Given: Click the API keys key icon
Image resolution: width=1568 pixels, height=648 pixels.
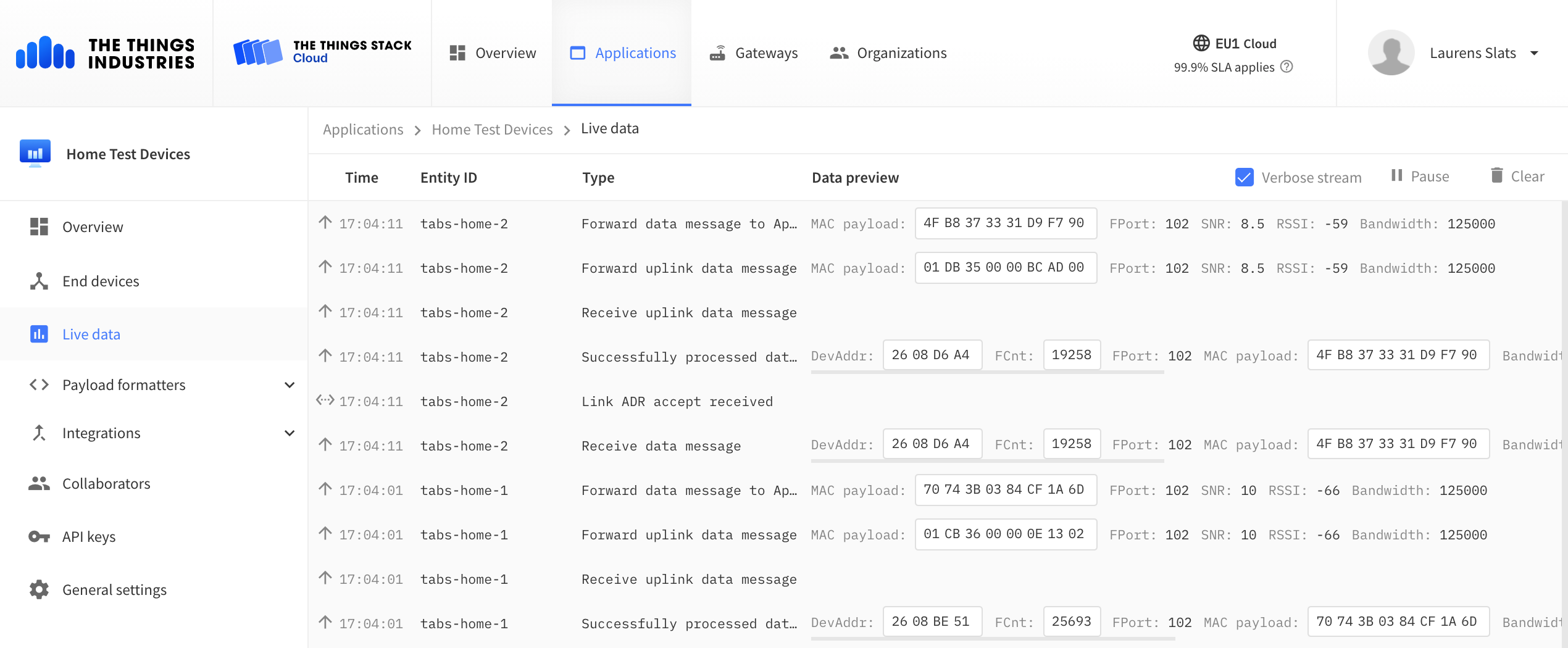Looking at the screenshot, I should pos(39,537).
